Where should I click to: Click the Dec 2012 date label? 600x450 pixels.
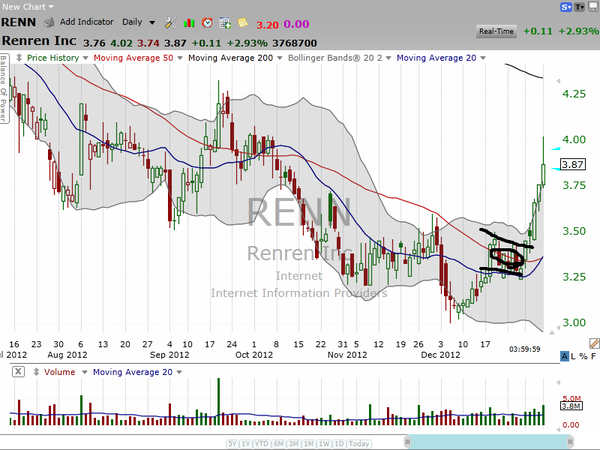pos(440,355)
